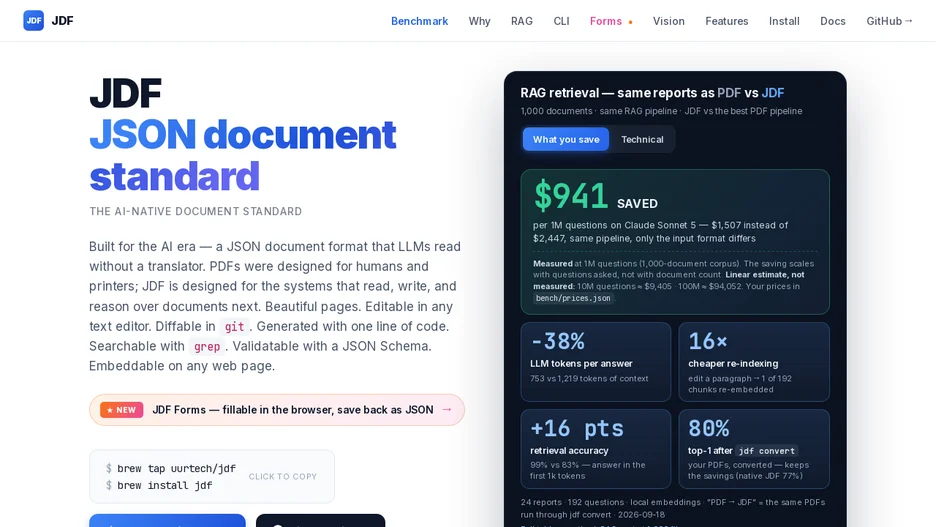Click the $941 SAVED figure
936x527 pixels.
(596, 196)
